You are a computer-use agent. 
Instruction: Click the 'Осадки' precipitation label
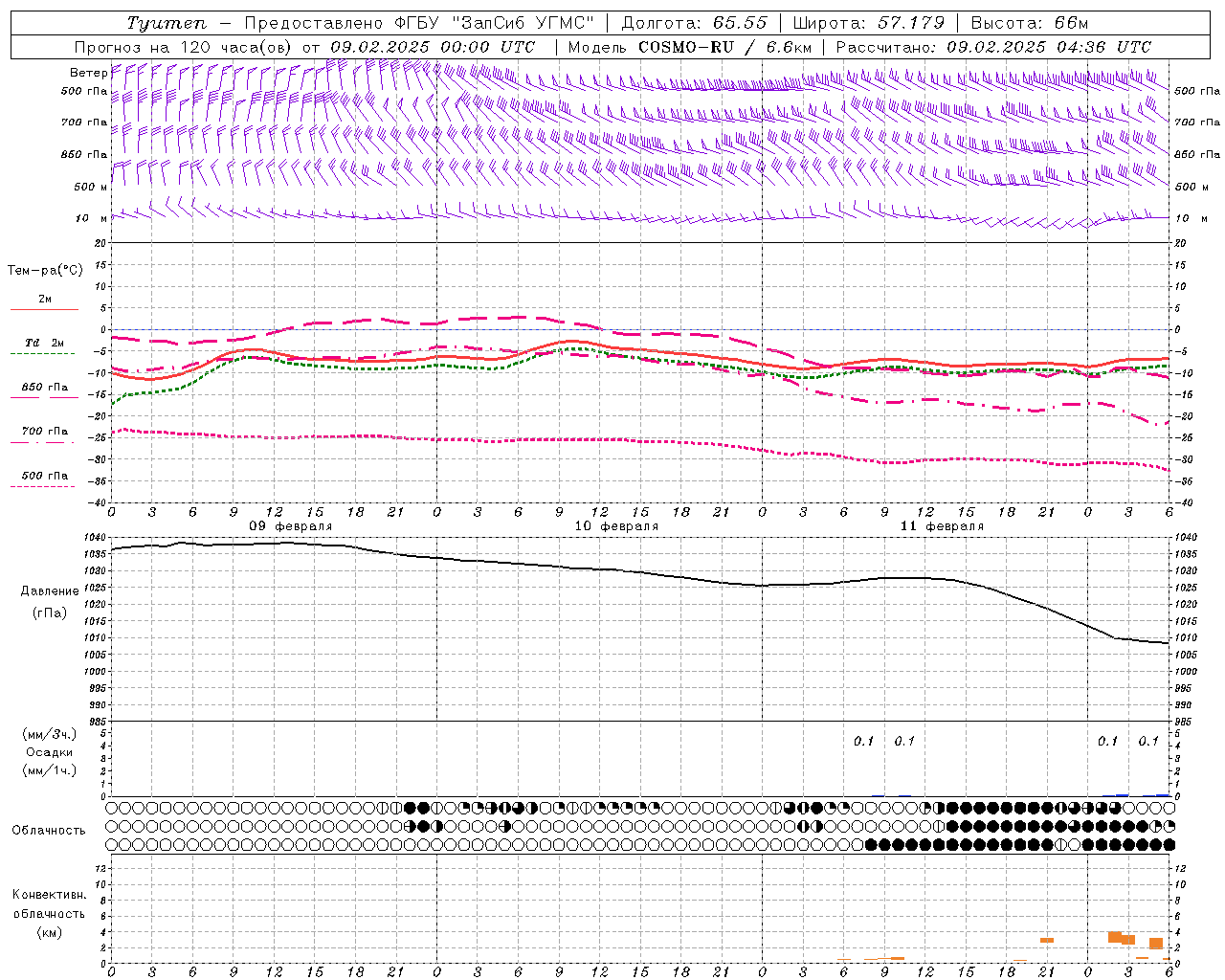tap(50, 752)
